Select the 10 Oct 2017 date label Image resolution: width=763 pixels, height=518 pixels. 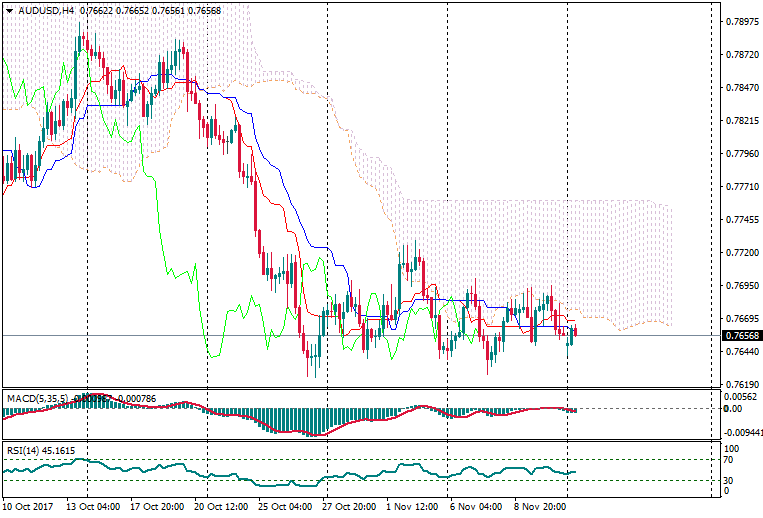(29, 507)
